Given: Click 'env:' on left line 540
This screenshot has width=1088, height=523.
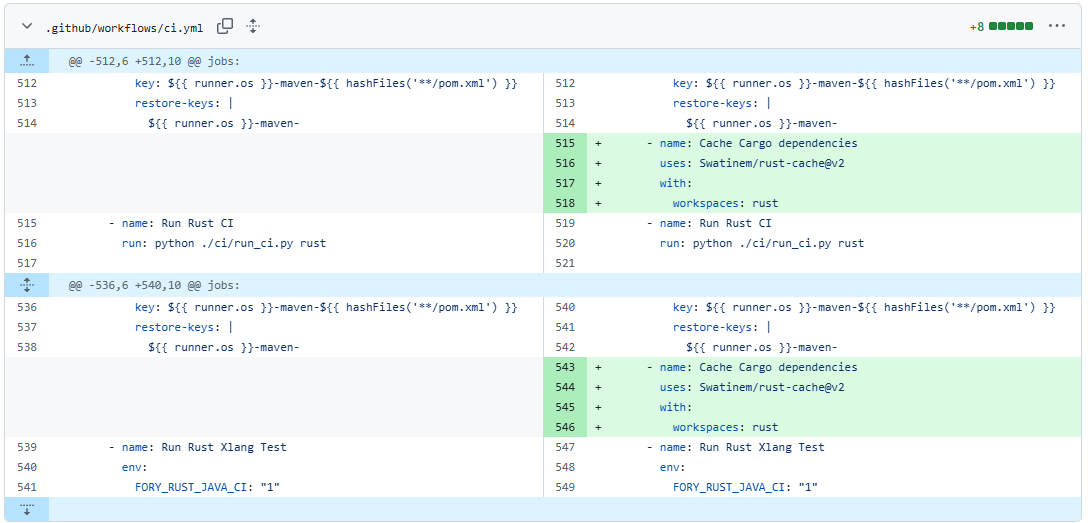Looking at the screenshot, I should [135, 467].
